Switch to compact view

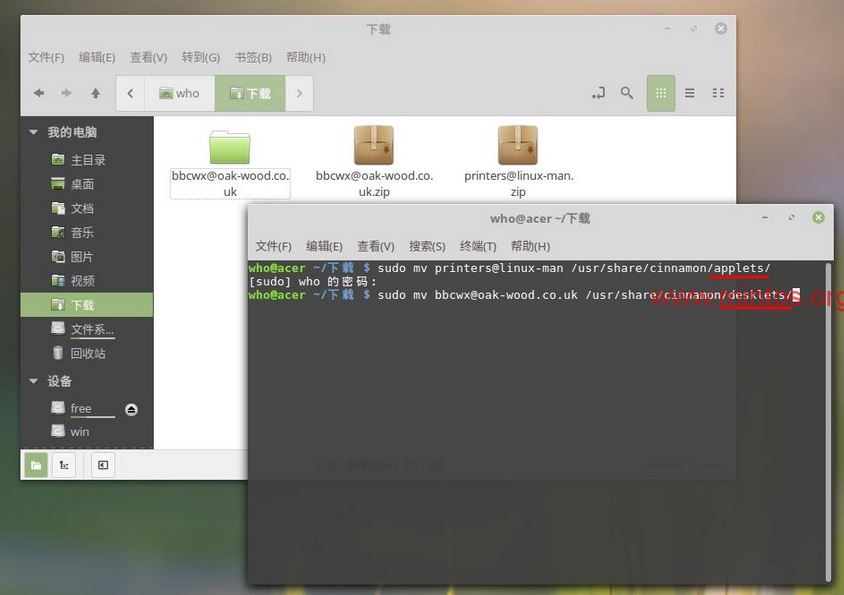pyautogui.click(x=718, y=93)
